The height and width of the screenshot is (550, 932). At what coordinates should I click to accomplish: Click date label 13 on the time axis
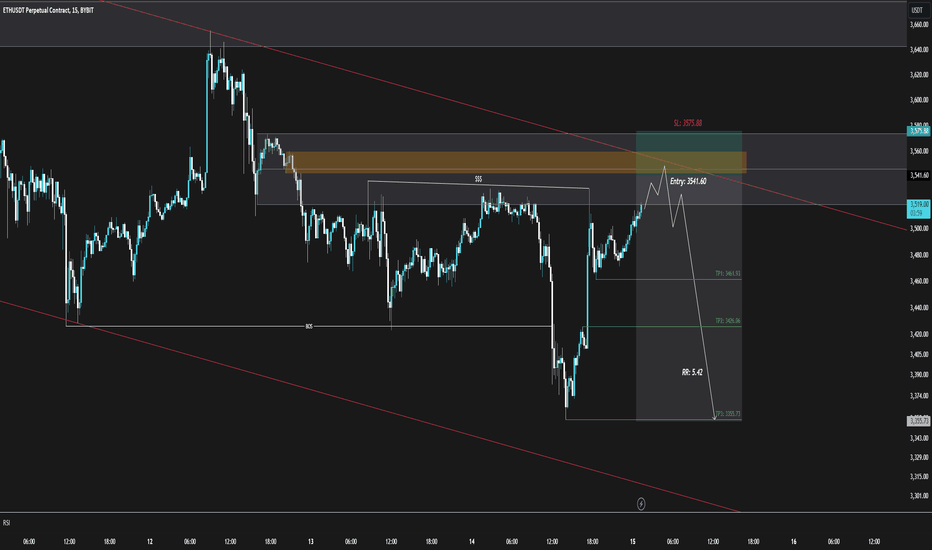coord(311,542)
